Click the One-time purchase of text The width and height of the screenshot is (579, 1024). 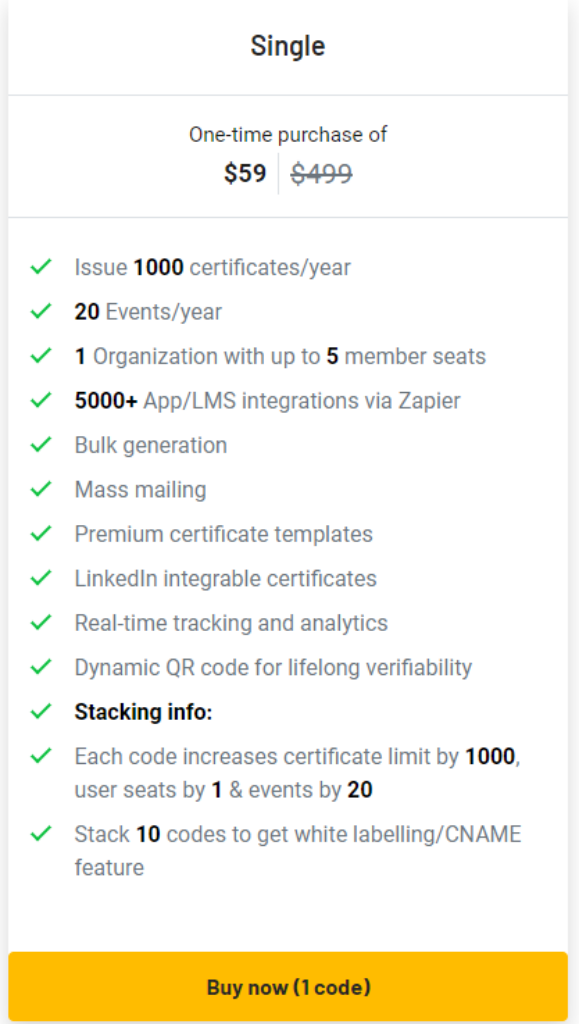point(288,135)
